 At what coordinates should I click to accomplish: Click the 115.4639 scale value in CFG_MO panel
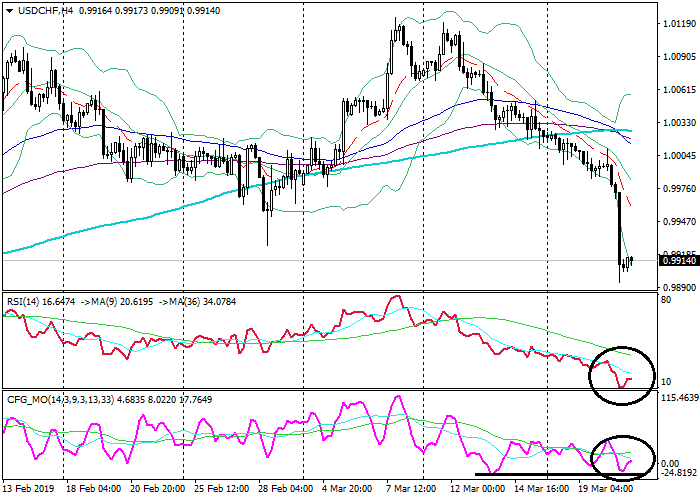point(676,398)
